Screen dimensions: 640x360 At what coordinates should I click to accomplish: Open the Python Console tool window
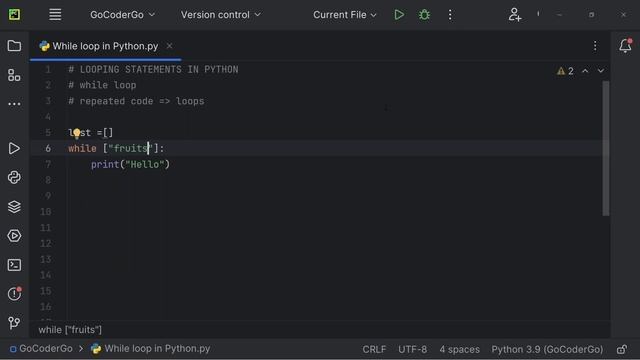click(14, 177)
